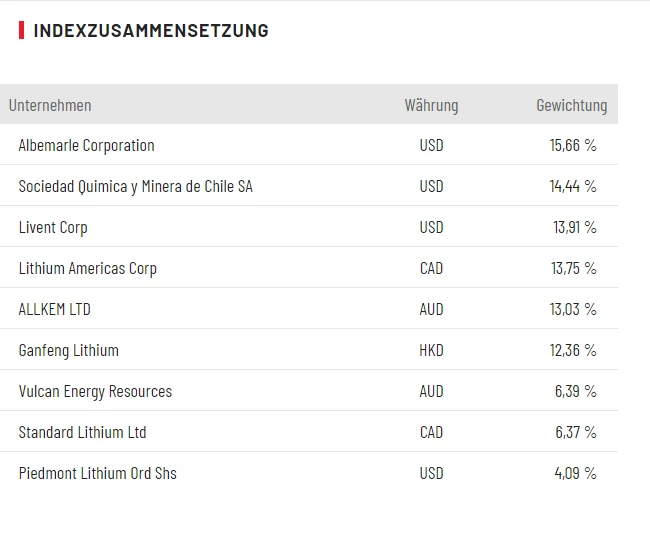Click CAD currency in Lithium Americas row
The width and height of the screenshot is (650, 537).
pyautogui.click(x=431, y=268)
